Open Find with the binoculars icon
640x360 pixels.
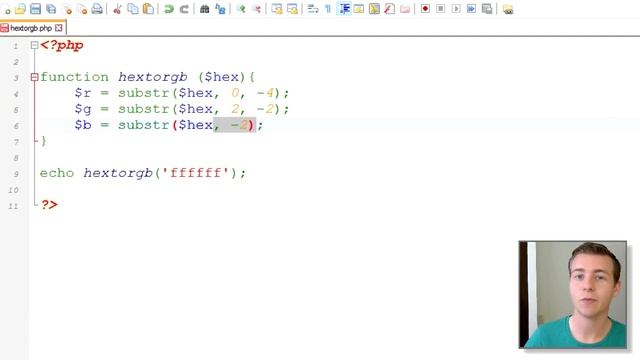[204, 9]
